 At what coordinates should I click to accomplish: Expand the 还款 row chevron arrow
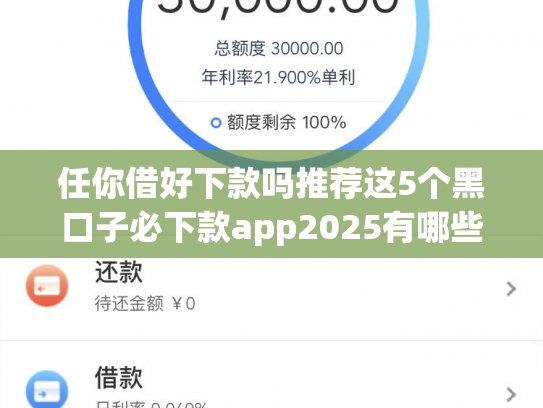click(x=511, y=289)
